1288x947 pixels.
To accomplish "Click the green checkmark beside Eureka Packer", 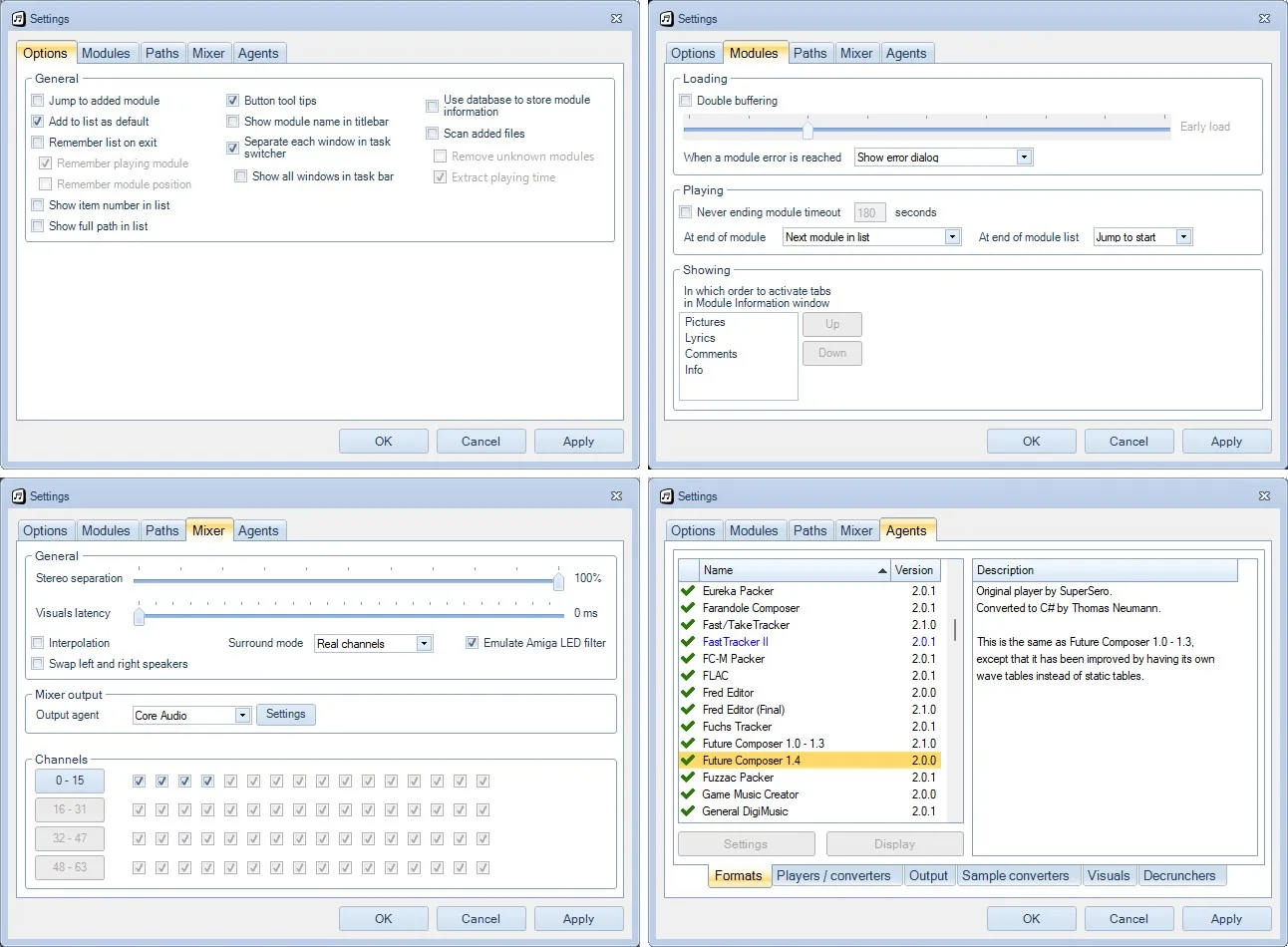I will click(688, 591).
